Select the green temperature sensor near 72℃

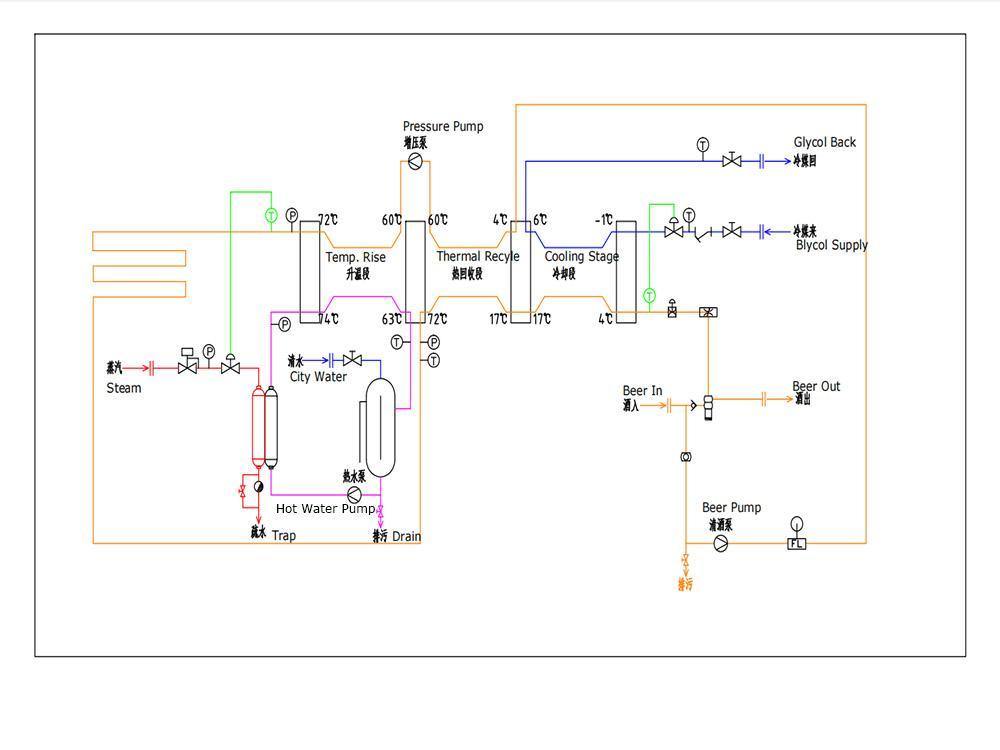pos(271,215)
